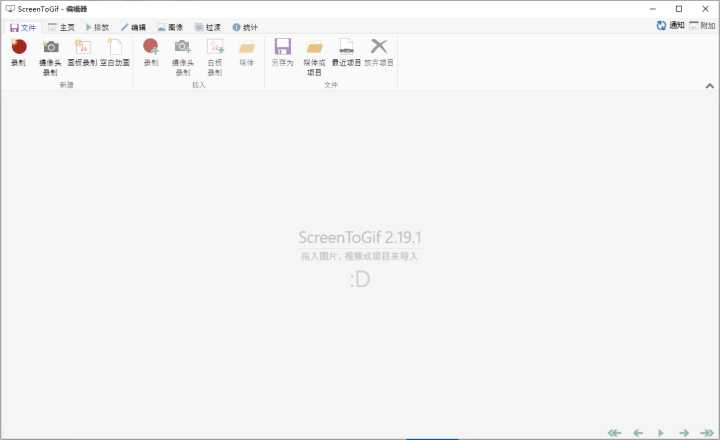Jump to the last frame
720x440 pixels.
tap(707, 433)
